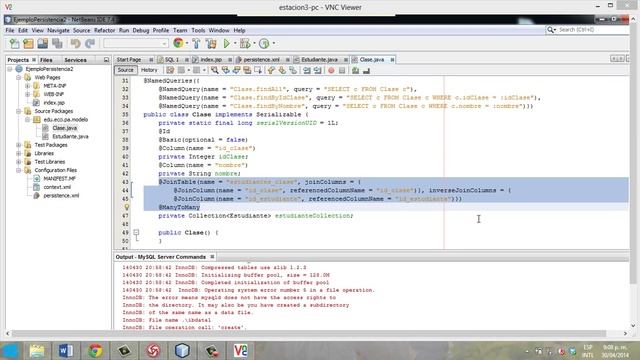
Task: Click the Save All toolbar icon
Action: tap(57, 43)
